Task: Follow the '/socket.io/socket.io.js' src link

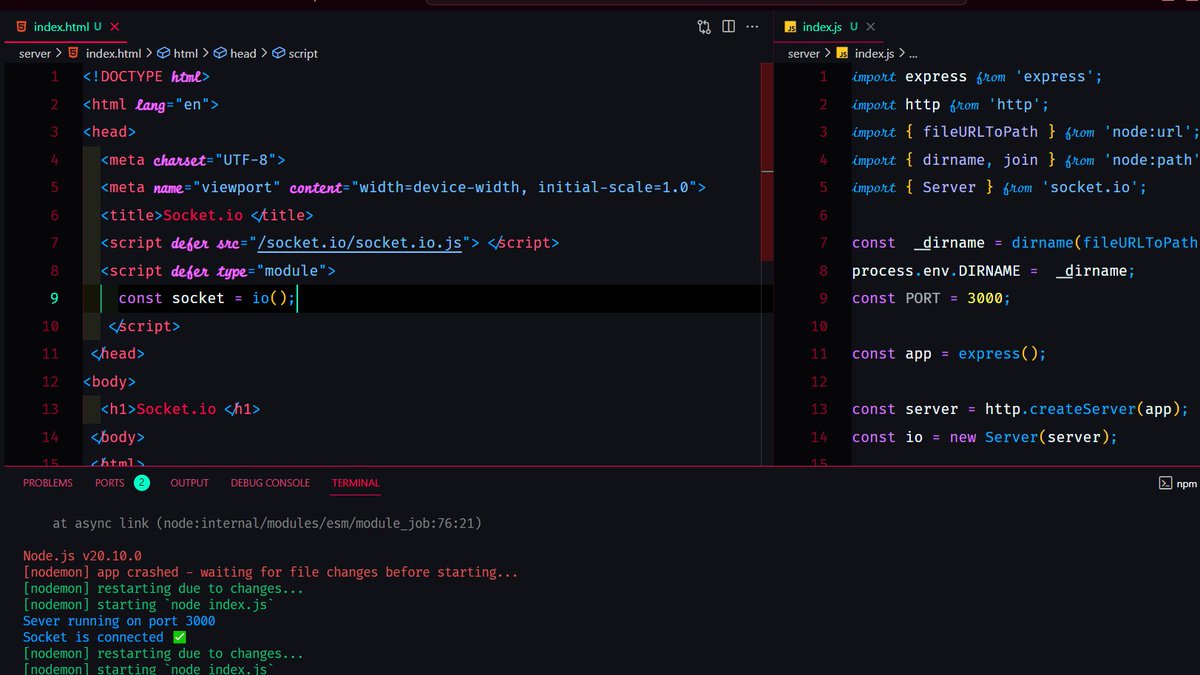Action: pos(359,243)
